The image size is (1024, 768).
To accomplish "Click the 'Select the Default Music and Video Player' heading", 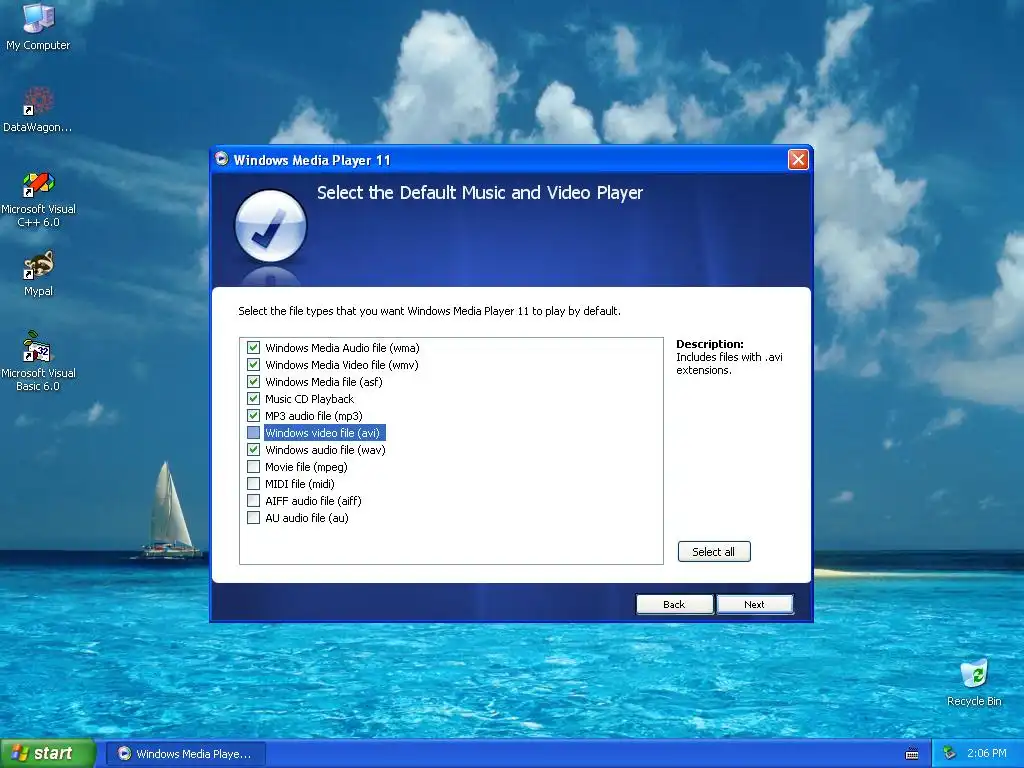I will [480, 193].
